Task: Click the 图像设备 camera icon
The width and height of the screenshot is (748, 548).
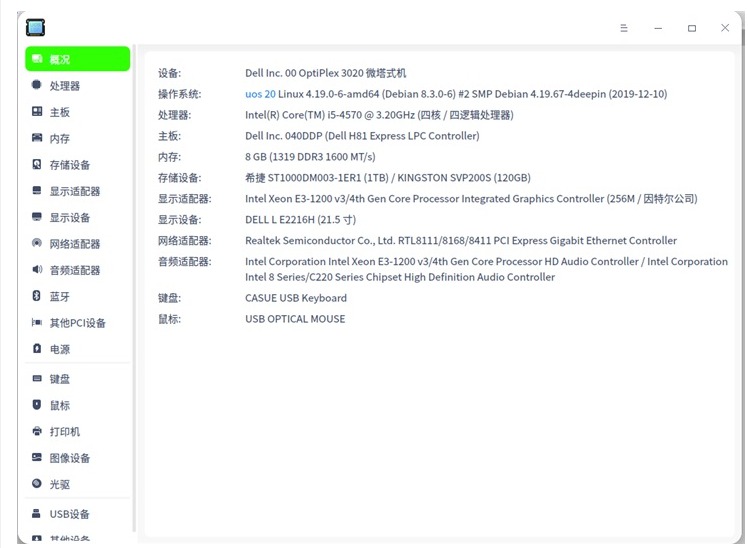Action: pyautogui.click(x=37, y=457)
